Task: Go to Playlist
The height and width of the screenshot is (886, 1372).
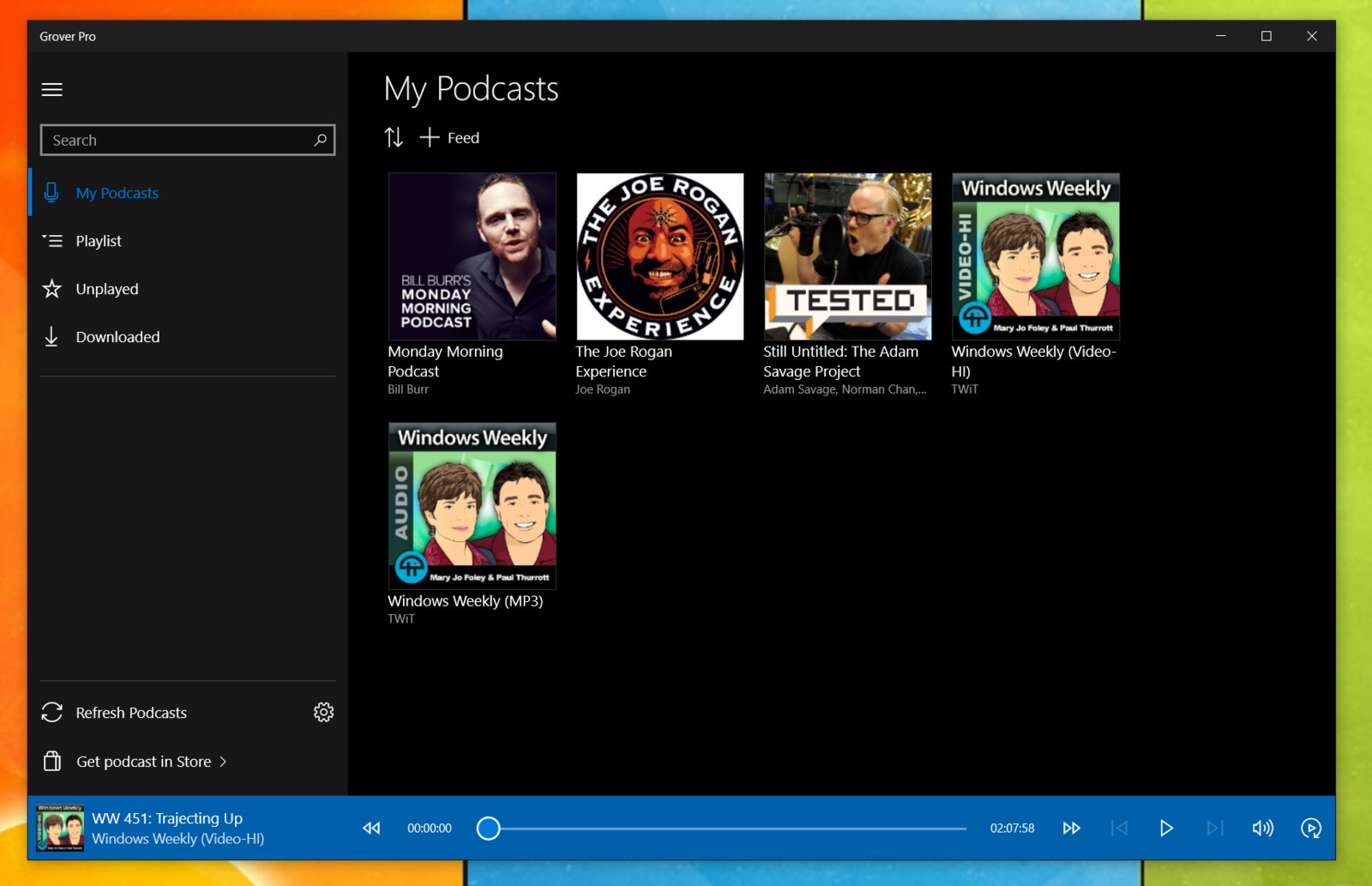Action: pos(99,241)
